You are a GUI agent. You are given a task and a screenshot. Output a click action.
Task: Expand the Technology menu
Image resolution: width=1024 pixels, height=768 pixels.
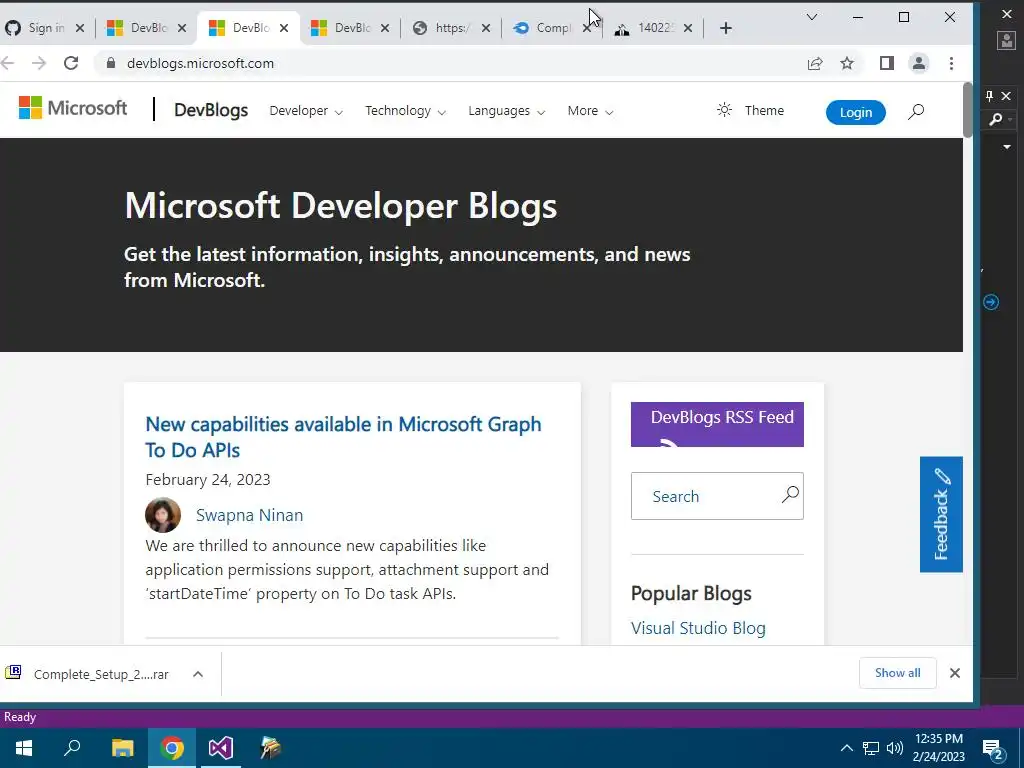pos(406,111)
